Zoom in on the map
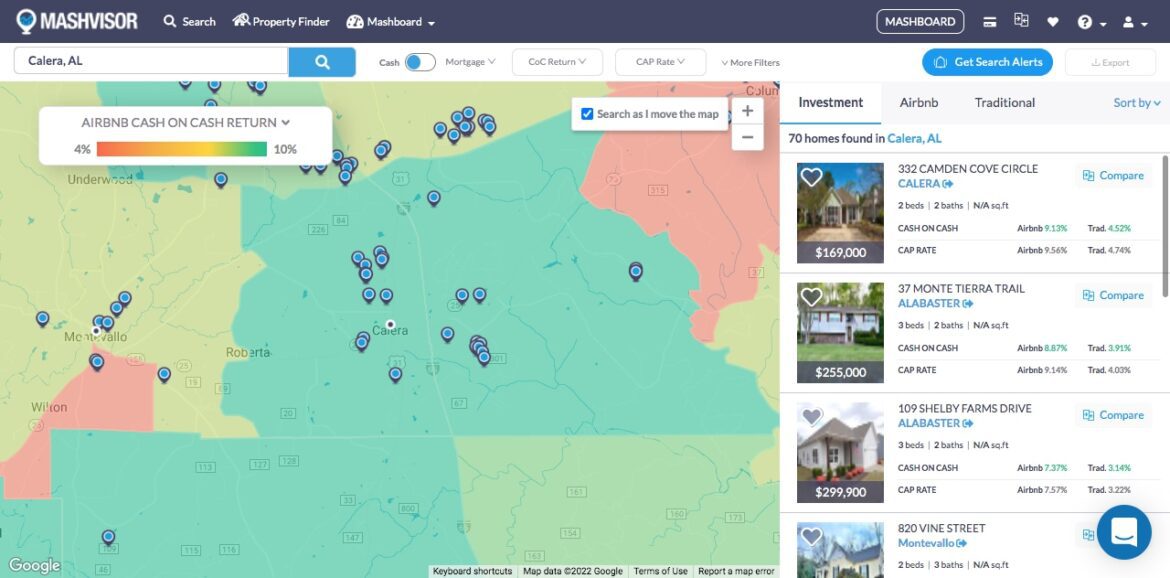 [x=747, y=111]
